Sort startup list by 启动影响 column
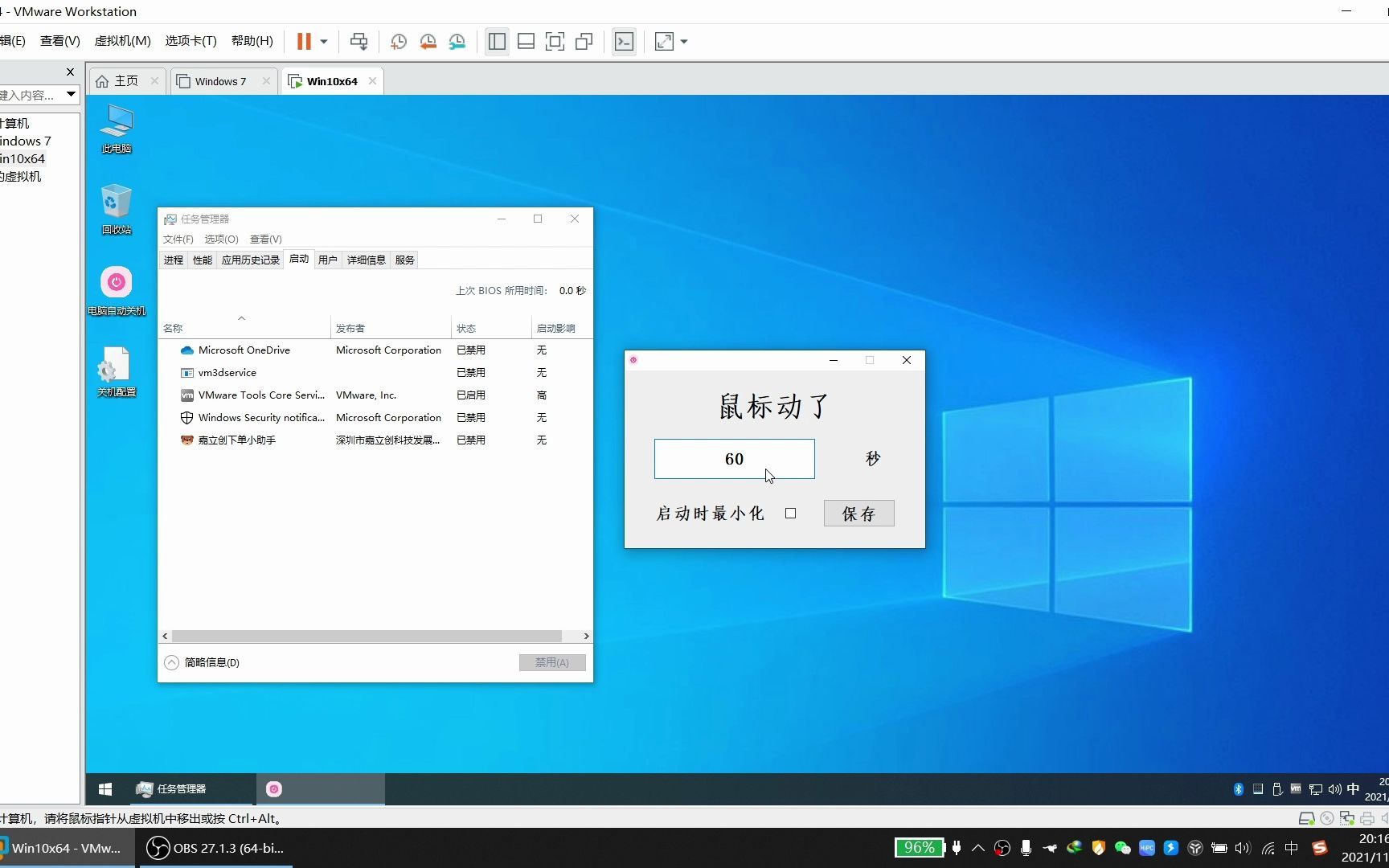The width and height of the screenshot is (1389, 868). pos(561,328)
